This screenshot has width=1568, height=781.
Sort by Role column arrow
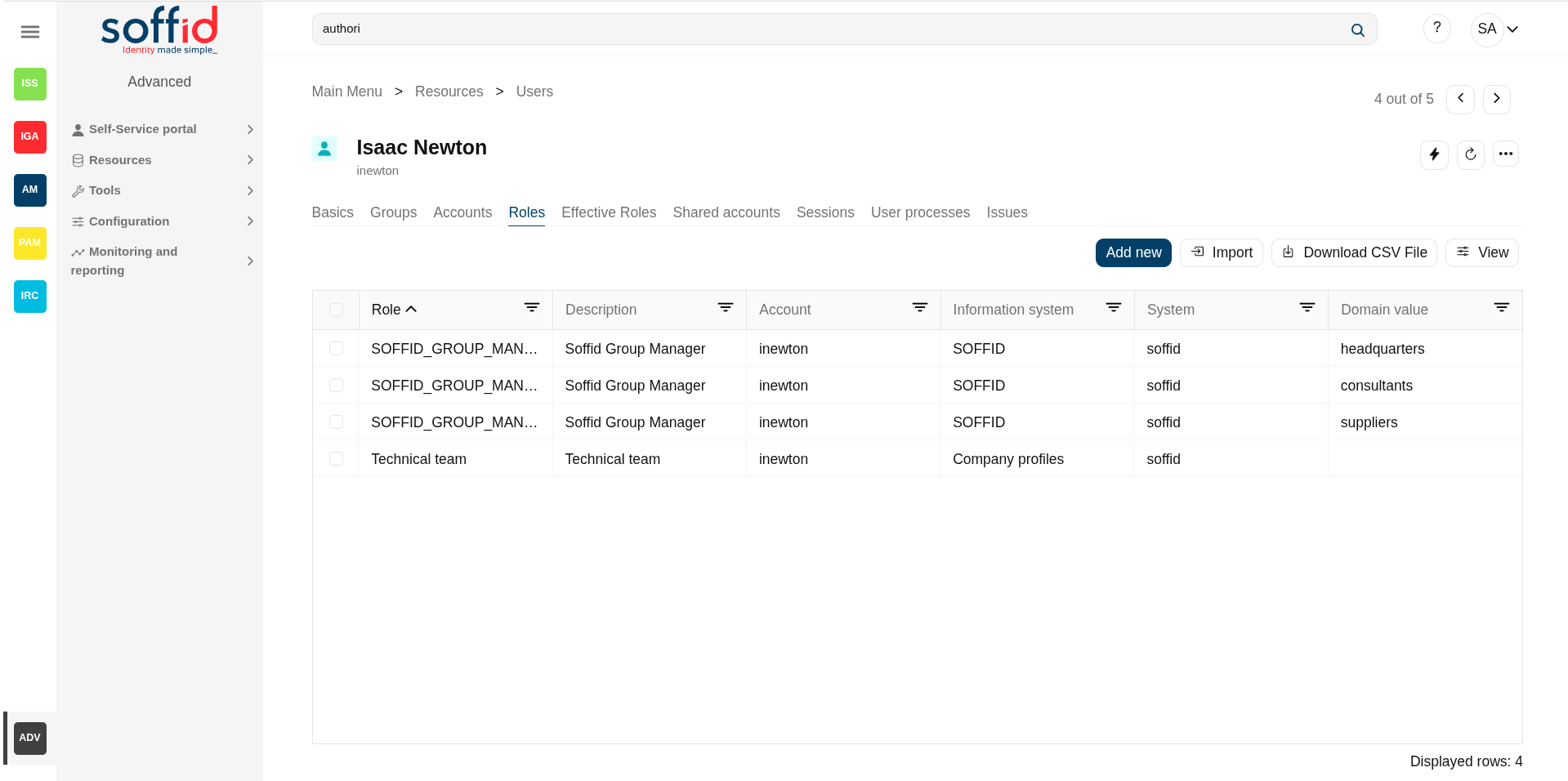click(x=411, y=310)
